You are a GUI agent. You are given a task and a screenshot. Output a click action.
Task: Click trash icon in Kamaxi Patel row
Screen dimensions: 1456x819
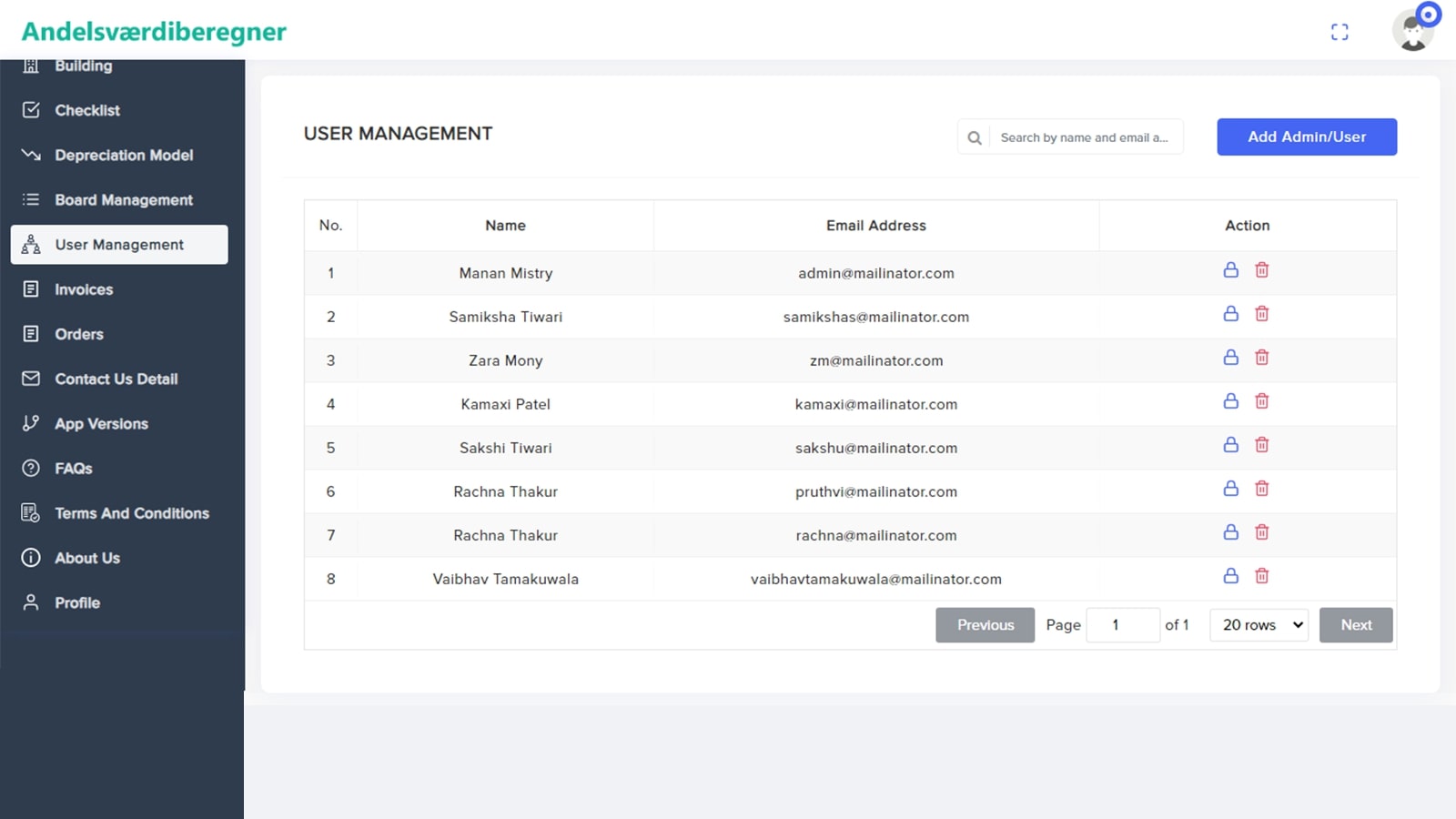(1261, 401)
